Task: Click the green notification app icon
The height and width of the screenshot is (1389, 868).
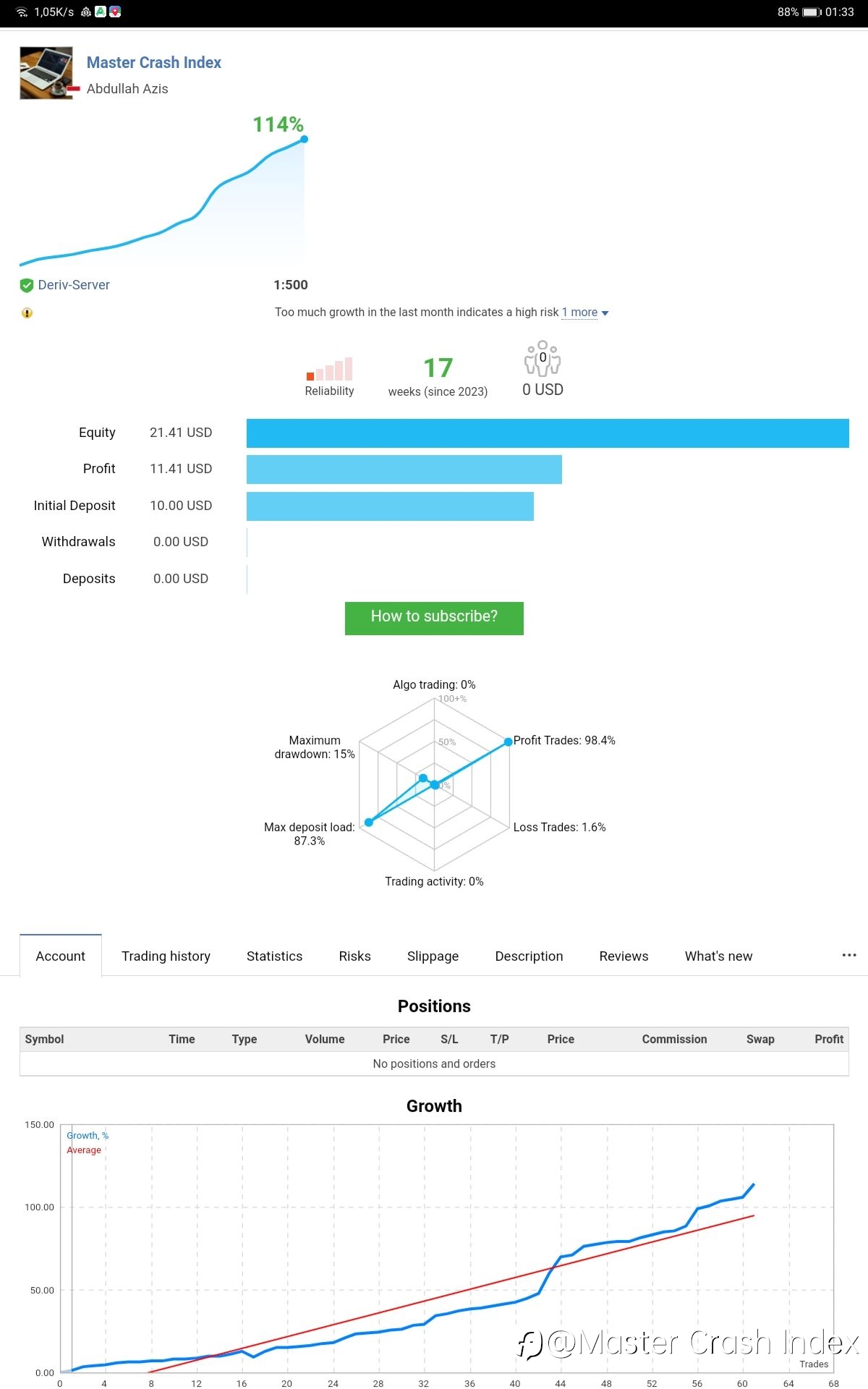Action: click(101, 12)
